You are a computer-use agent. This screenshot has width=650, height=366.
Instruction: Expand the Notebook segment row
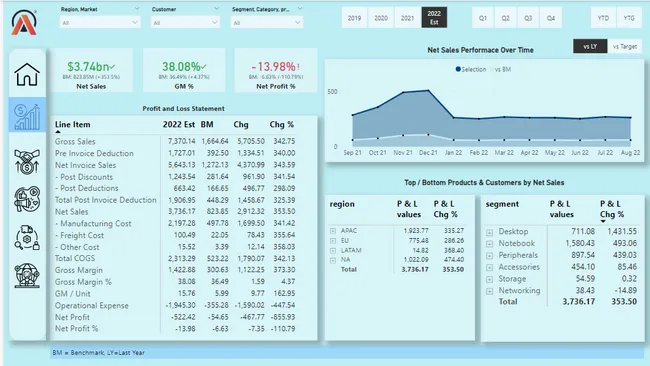[x=490, y=244]
